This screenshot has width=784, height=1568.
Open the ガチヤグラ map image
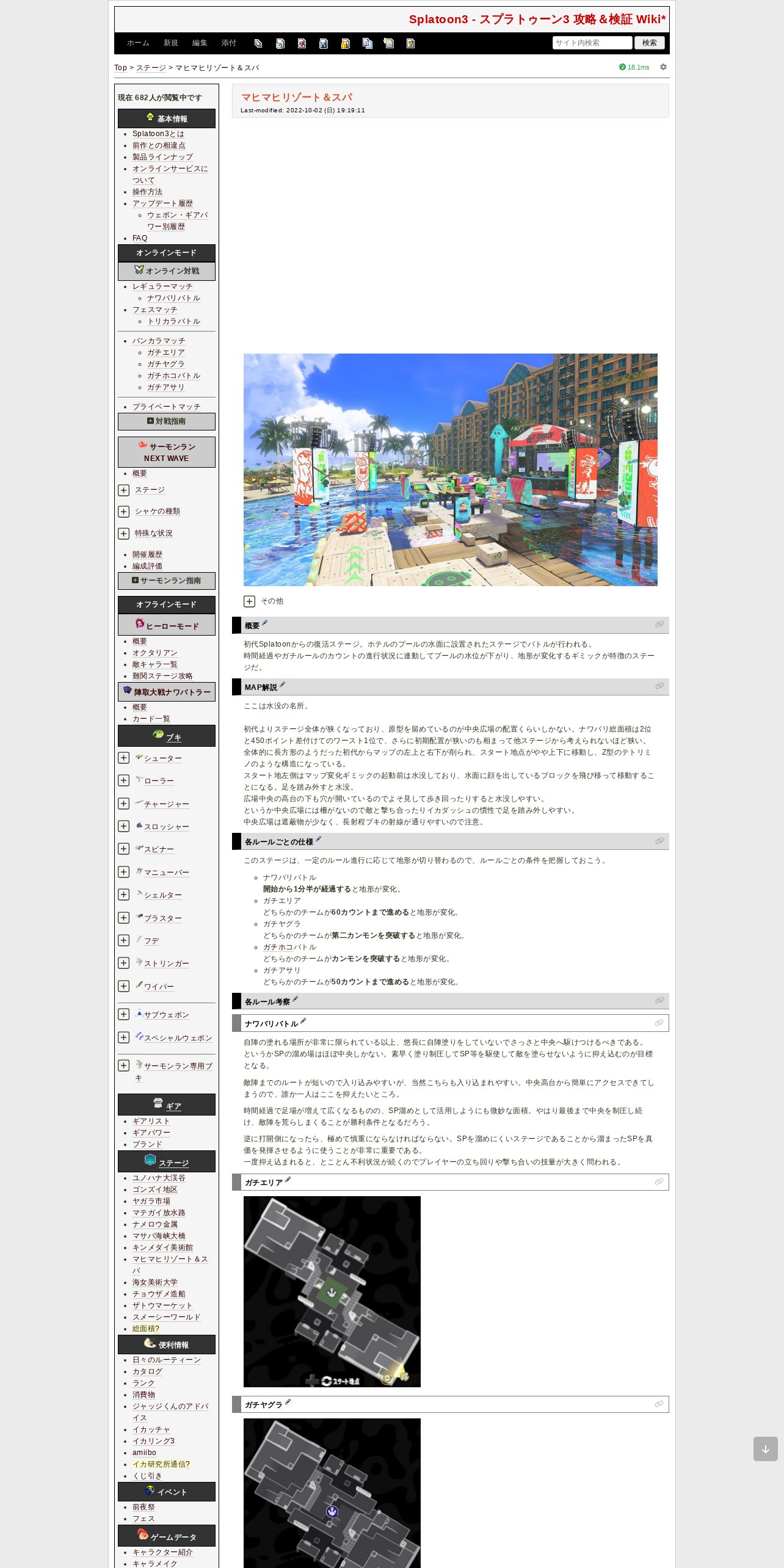coord(332,1493)
